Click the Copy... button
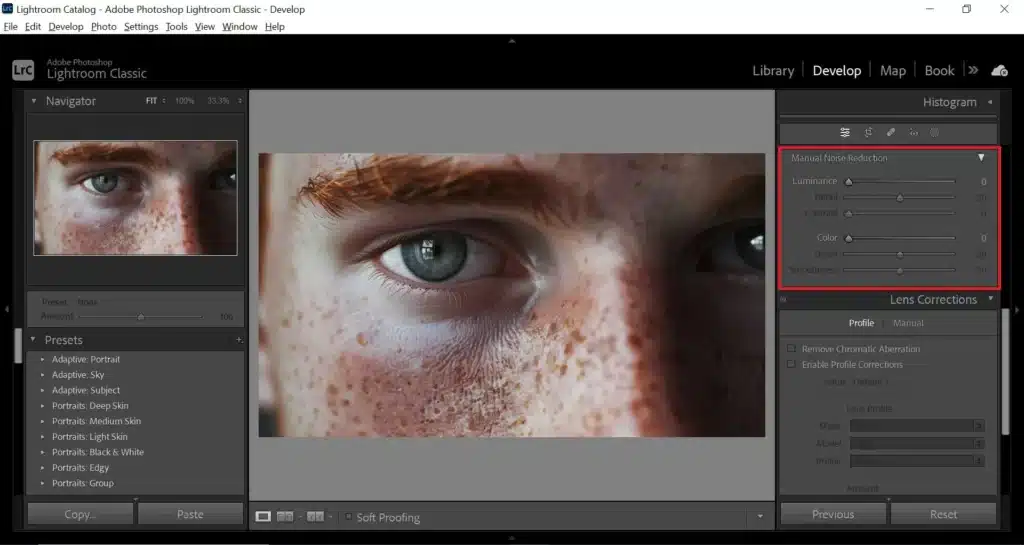The image size is (1024, 545). pos(80,514)
